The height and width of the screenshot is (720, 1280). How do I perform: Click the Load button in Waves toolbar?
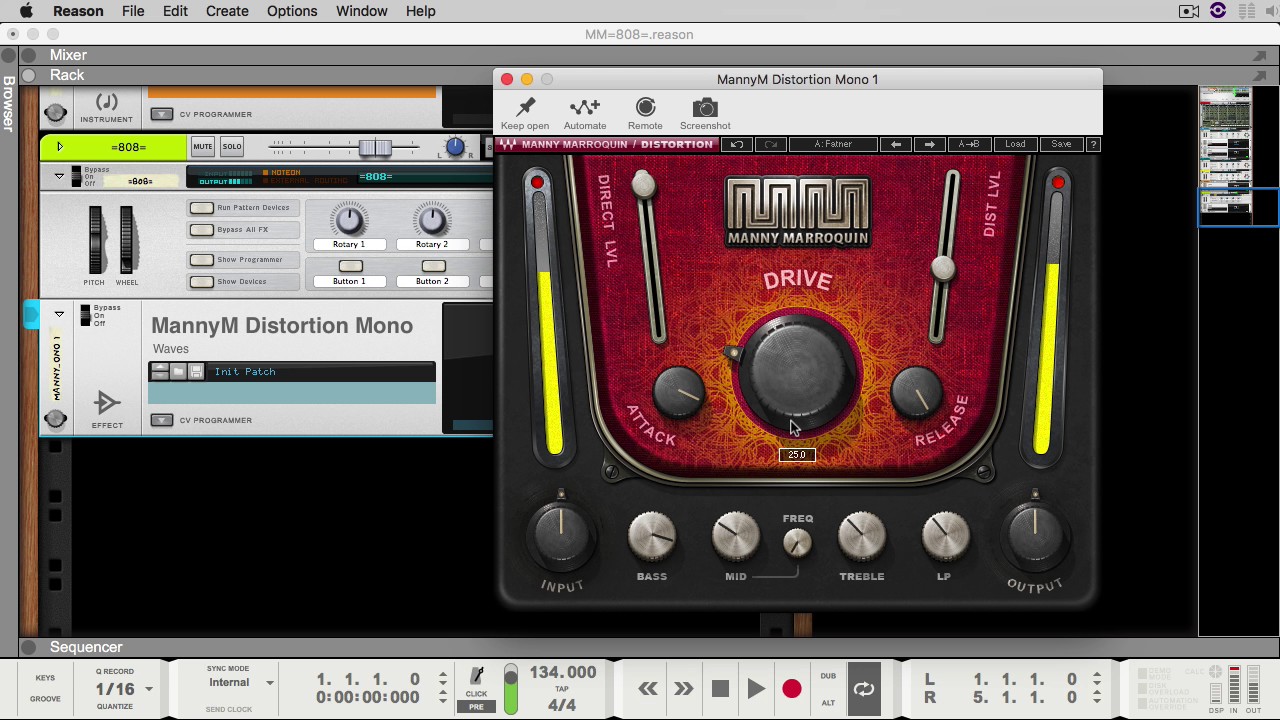click(1015, 144)
